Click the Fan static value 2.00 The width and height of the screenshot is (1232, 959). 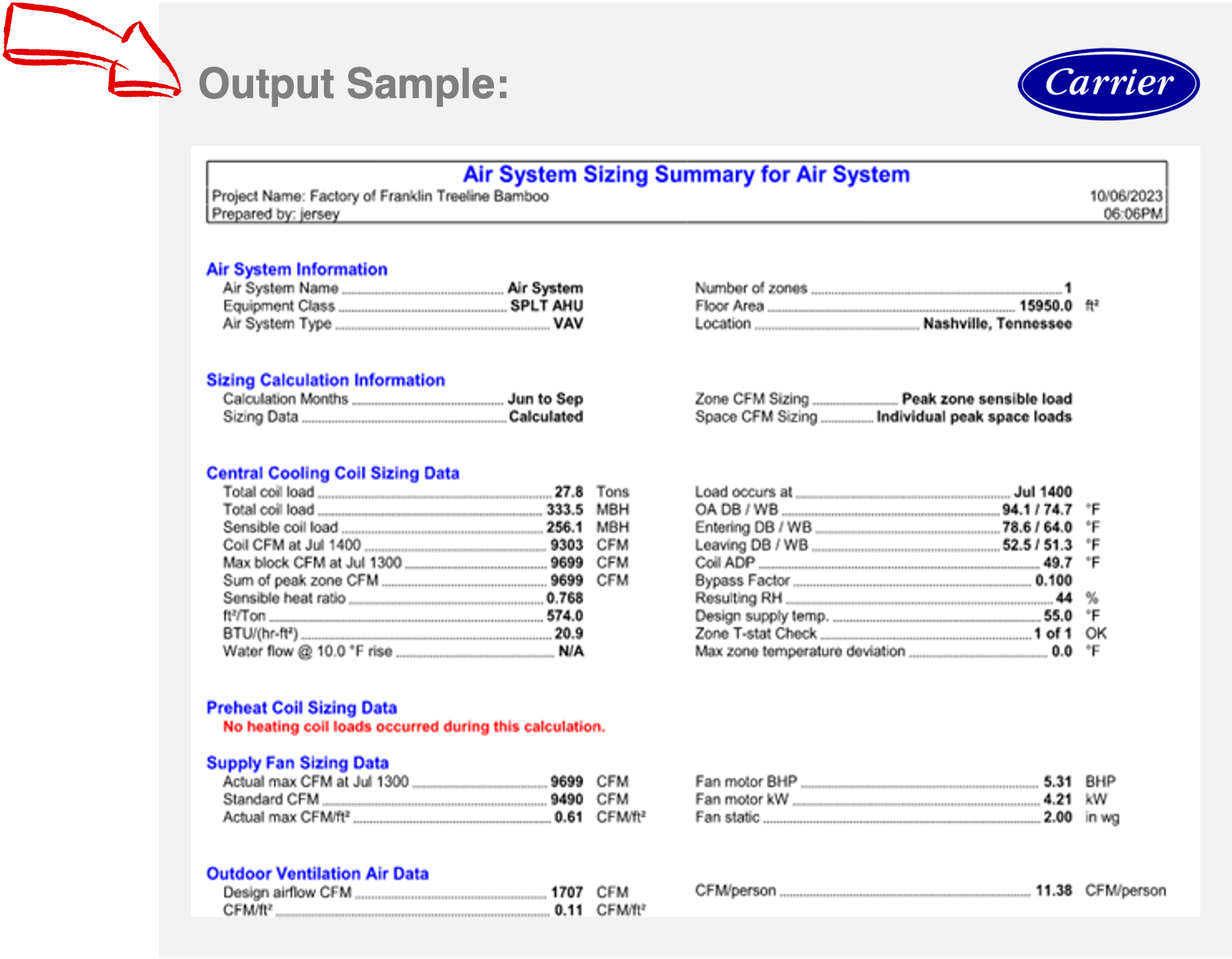click(1057, 817)
